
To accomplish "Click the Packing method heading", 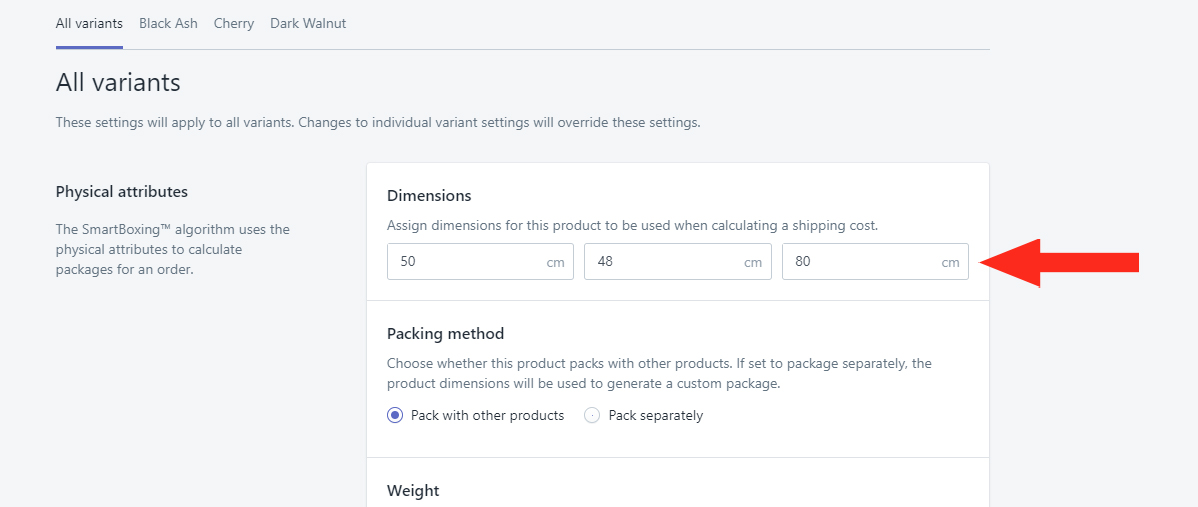I will tap(445, 334).
